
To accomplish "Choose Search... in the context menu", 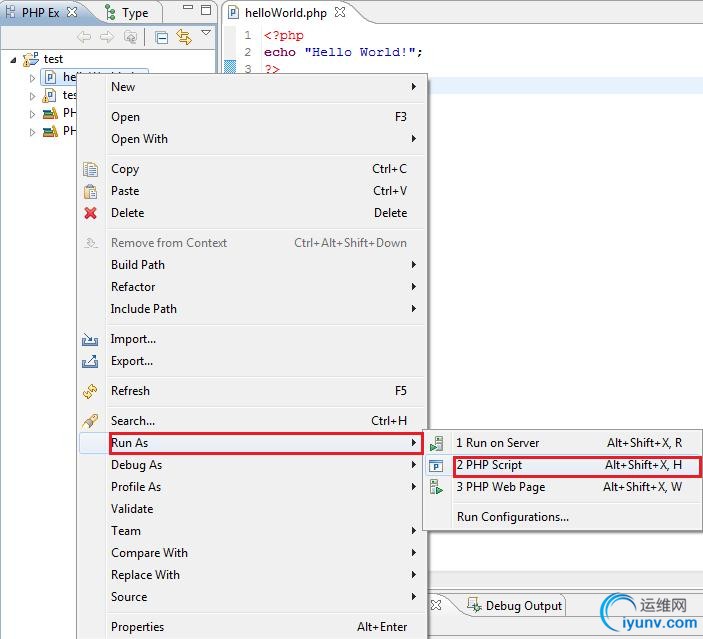I will click(265, 421).
